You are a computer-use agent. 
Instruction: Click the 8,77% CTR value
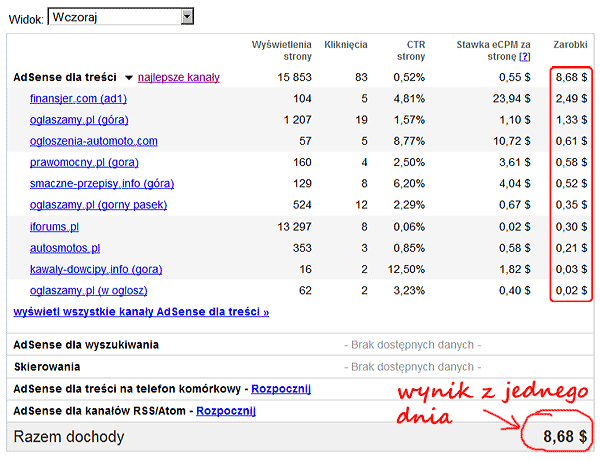(409, 141)
